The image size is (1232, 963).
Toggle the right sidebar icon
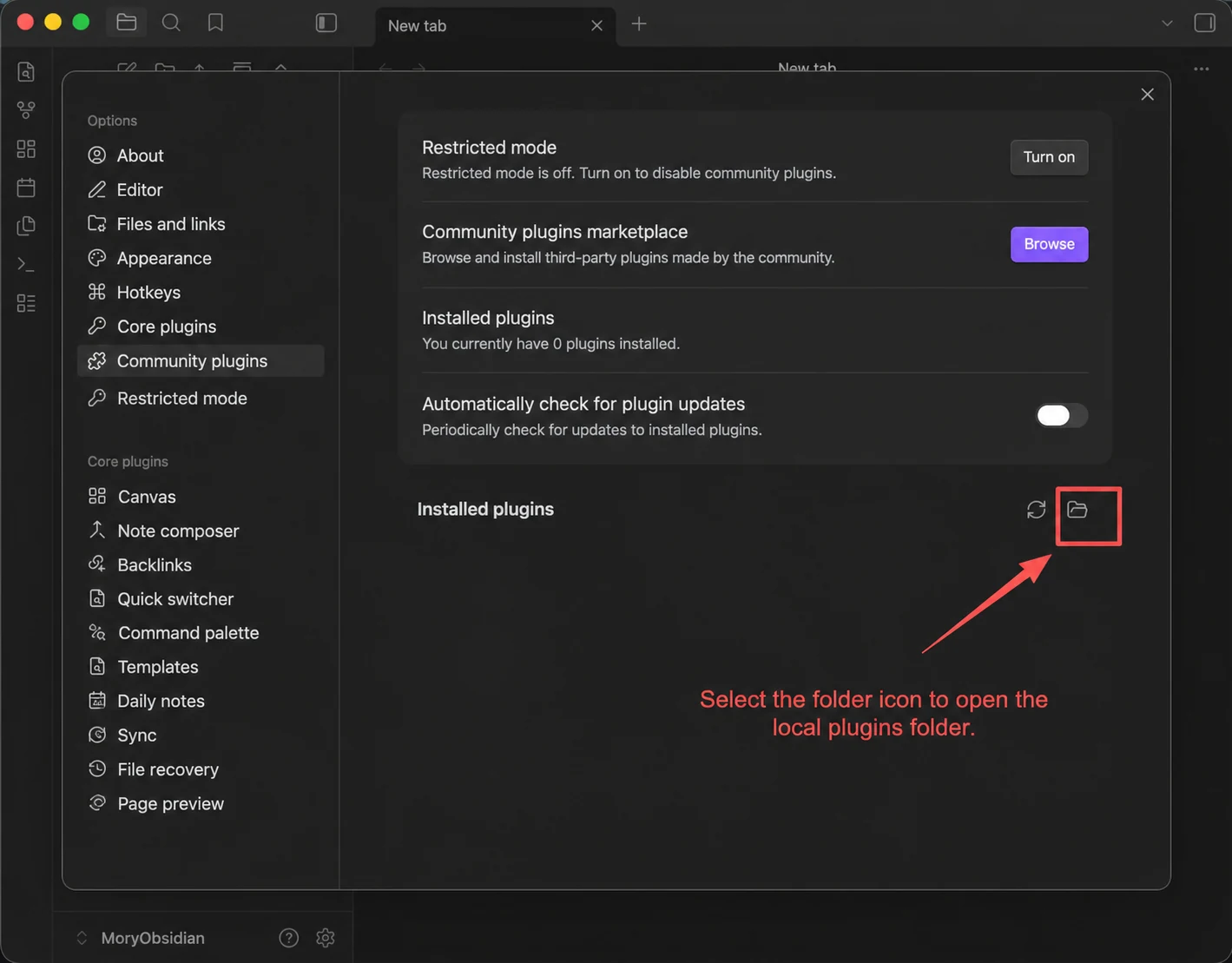[1205, 23]
